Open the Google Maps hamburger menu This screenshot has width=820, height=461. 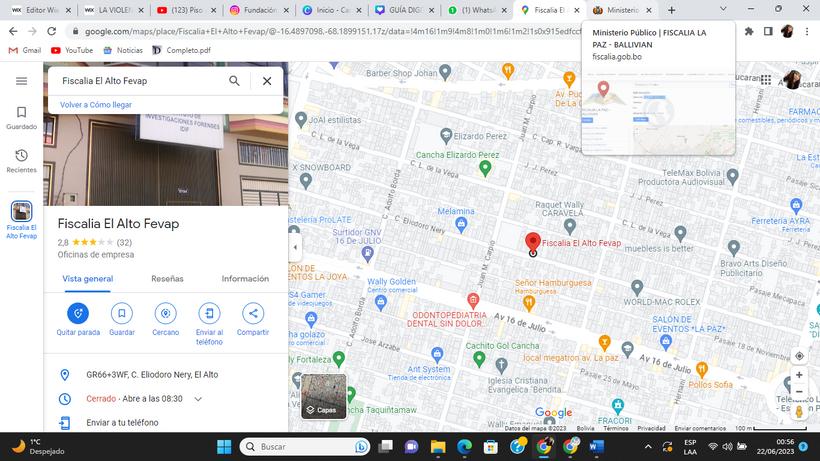click(21, 81)
